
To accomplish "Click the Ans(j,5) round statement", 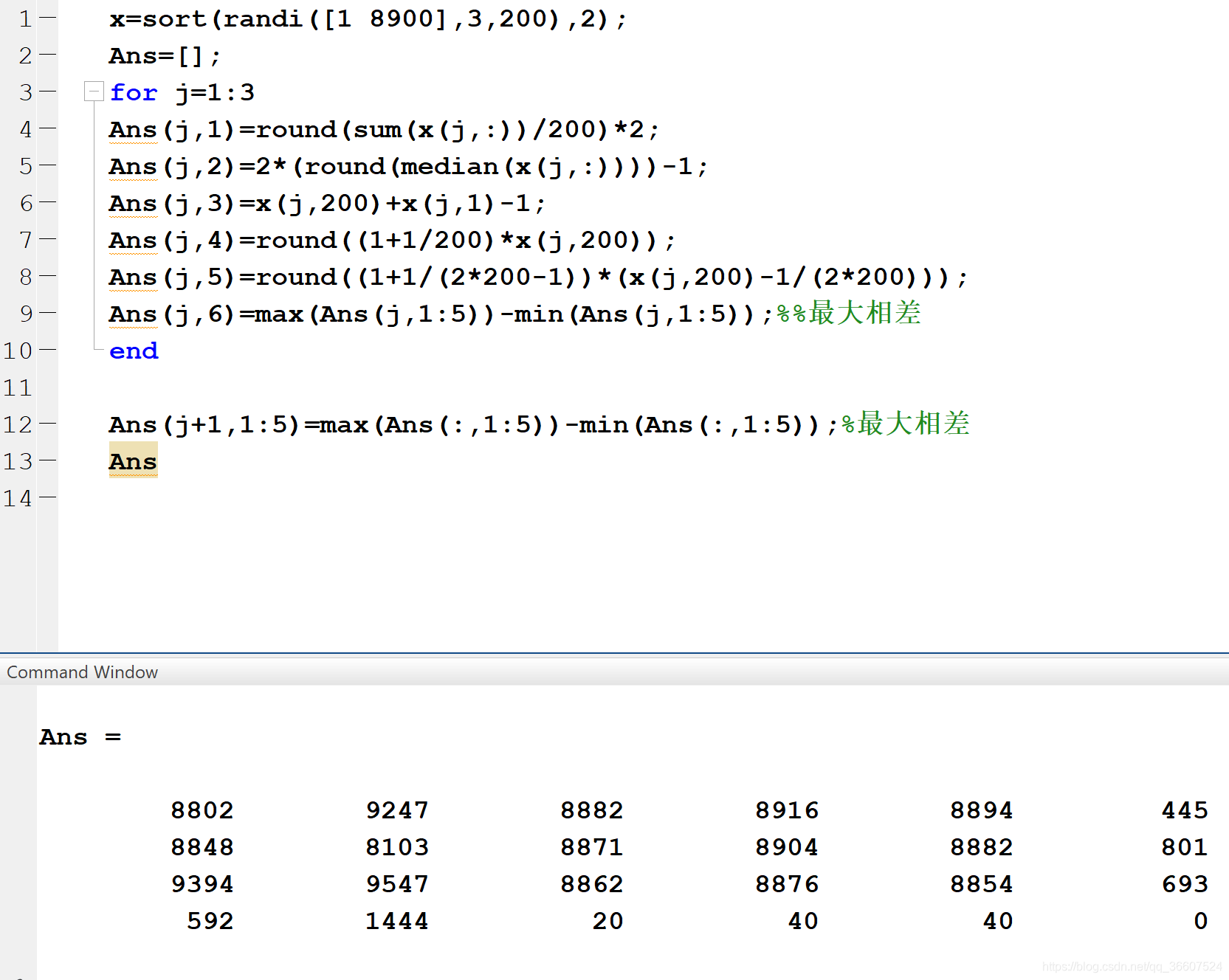I will click(x=537, y=277).
